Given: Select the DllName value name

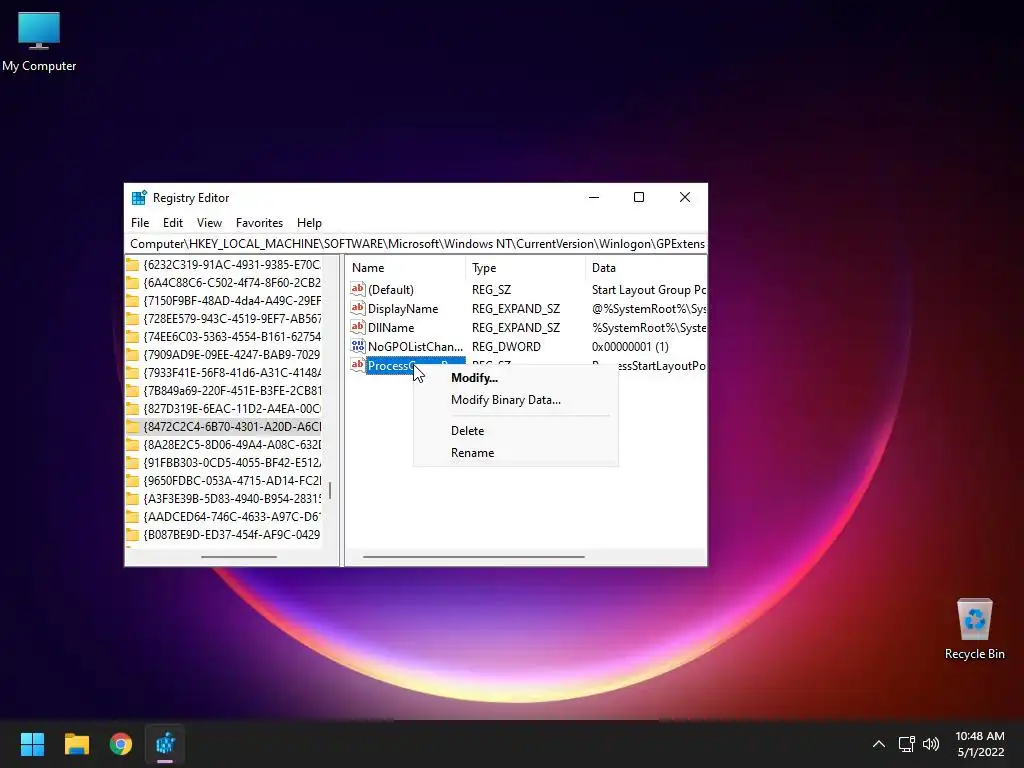Looking at the screenshot, I should point(391,327).
